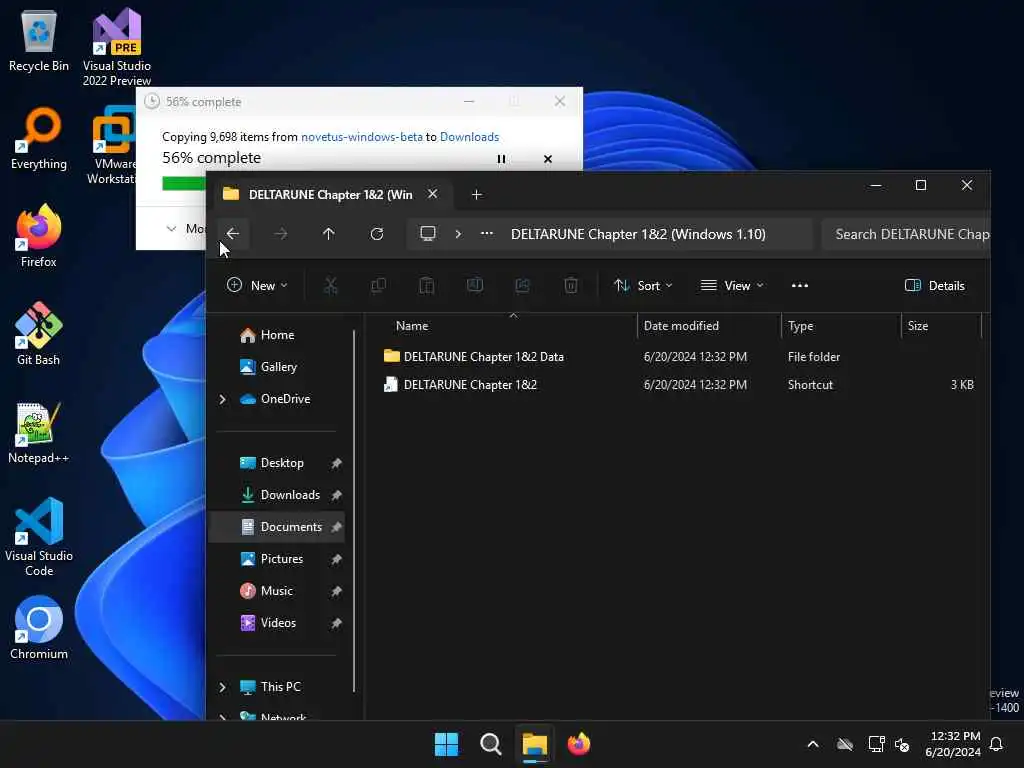Close the DELTARUNE Chapter 1&2 tab
This screenshot has width=1024, height=768.
pos(432,194)
